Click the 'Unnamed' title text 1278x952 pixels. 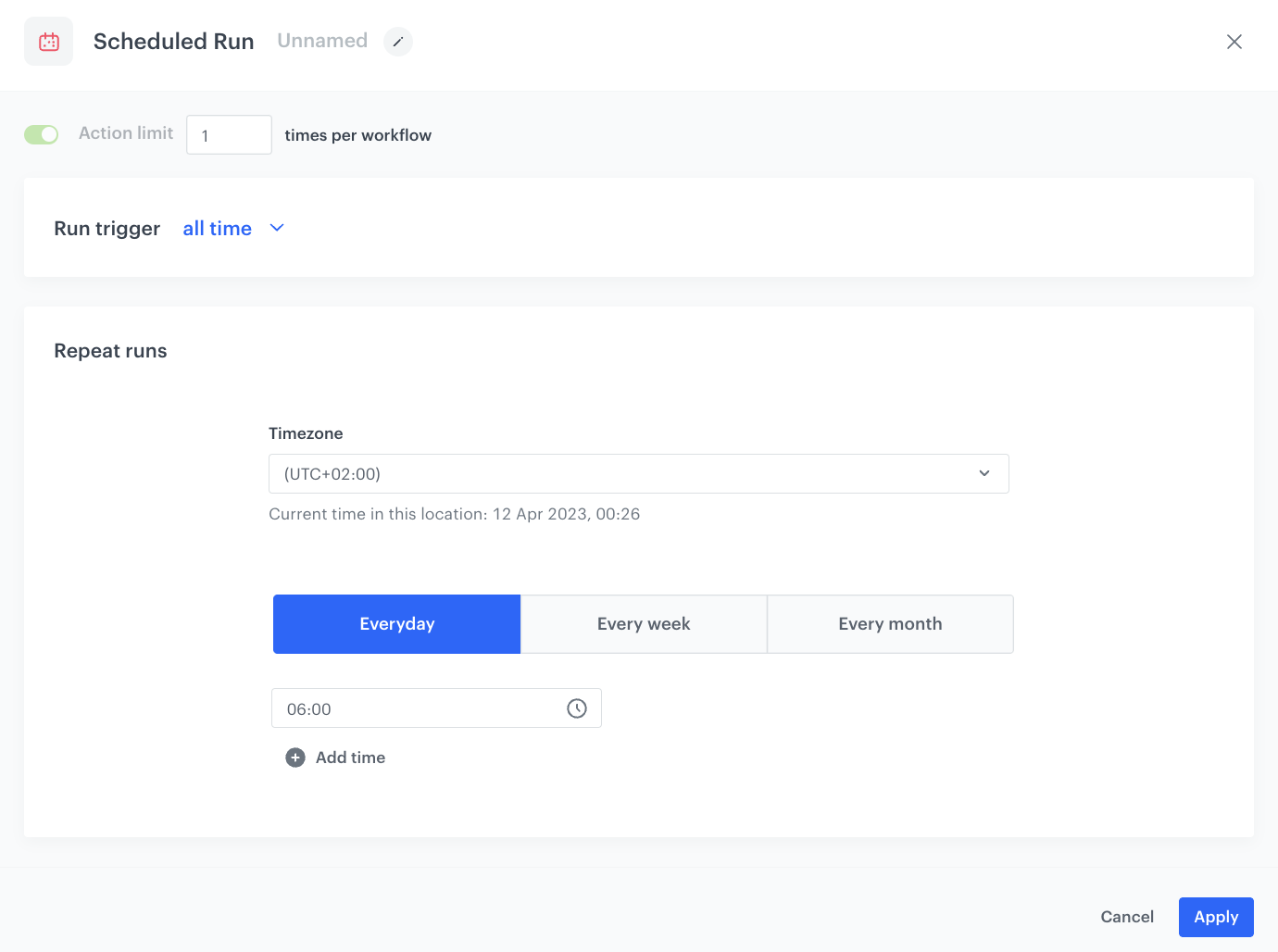[x=322, y=41]
